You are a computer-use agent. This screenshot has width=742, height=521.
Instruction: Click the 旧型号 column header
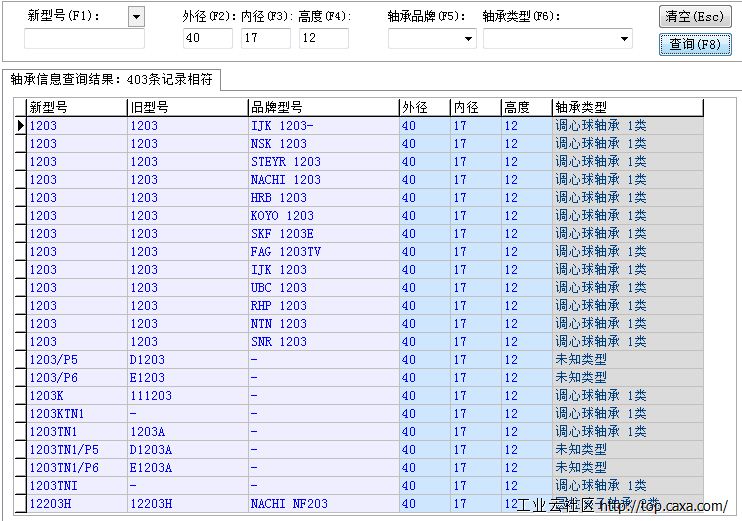coord(186,107)
